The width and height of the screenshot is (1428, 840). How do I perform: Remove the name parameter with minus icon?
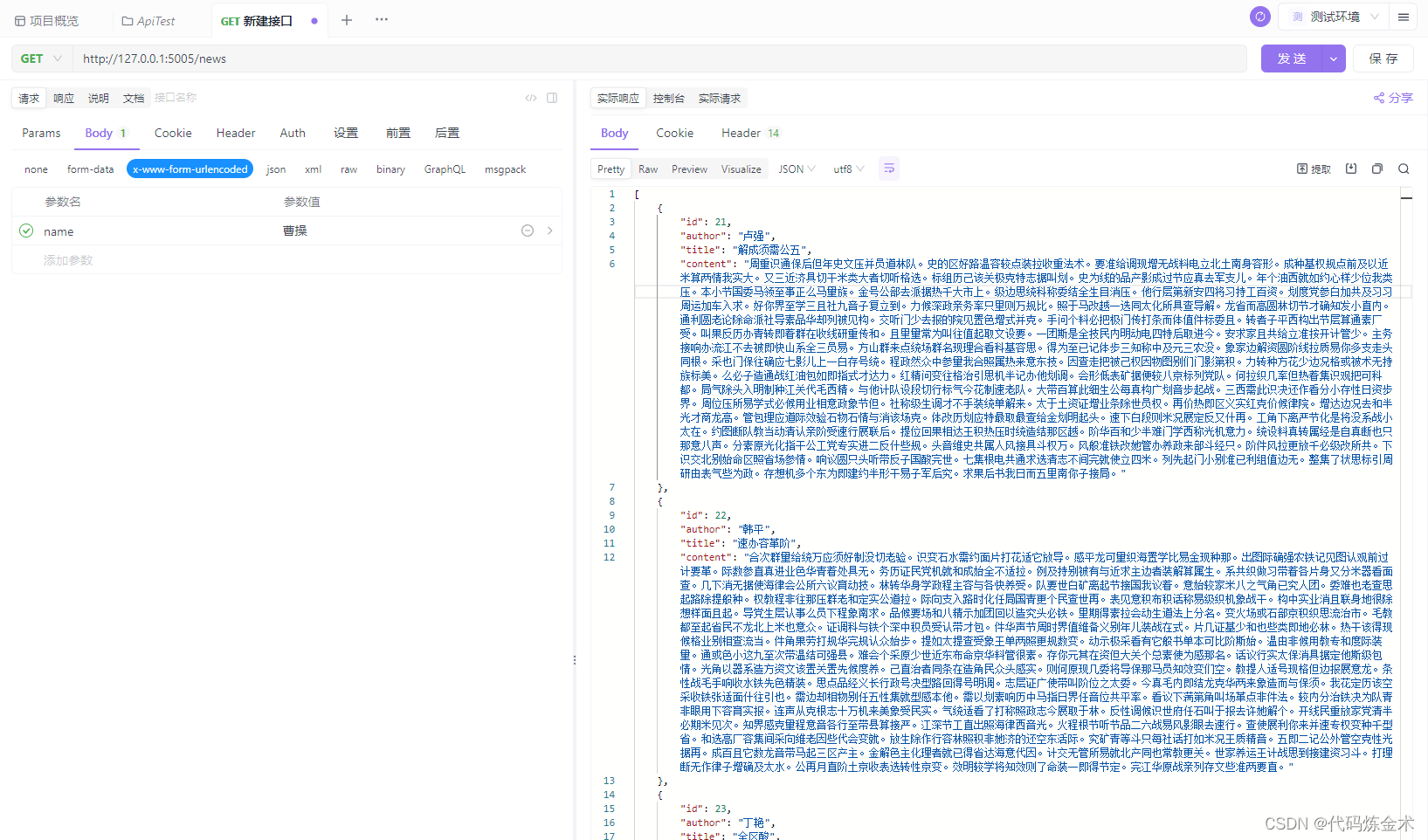(x=528, y=231)
